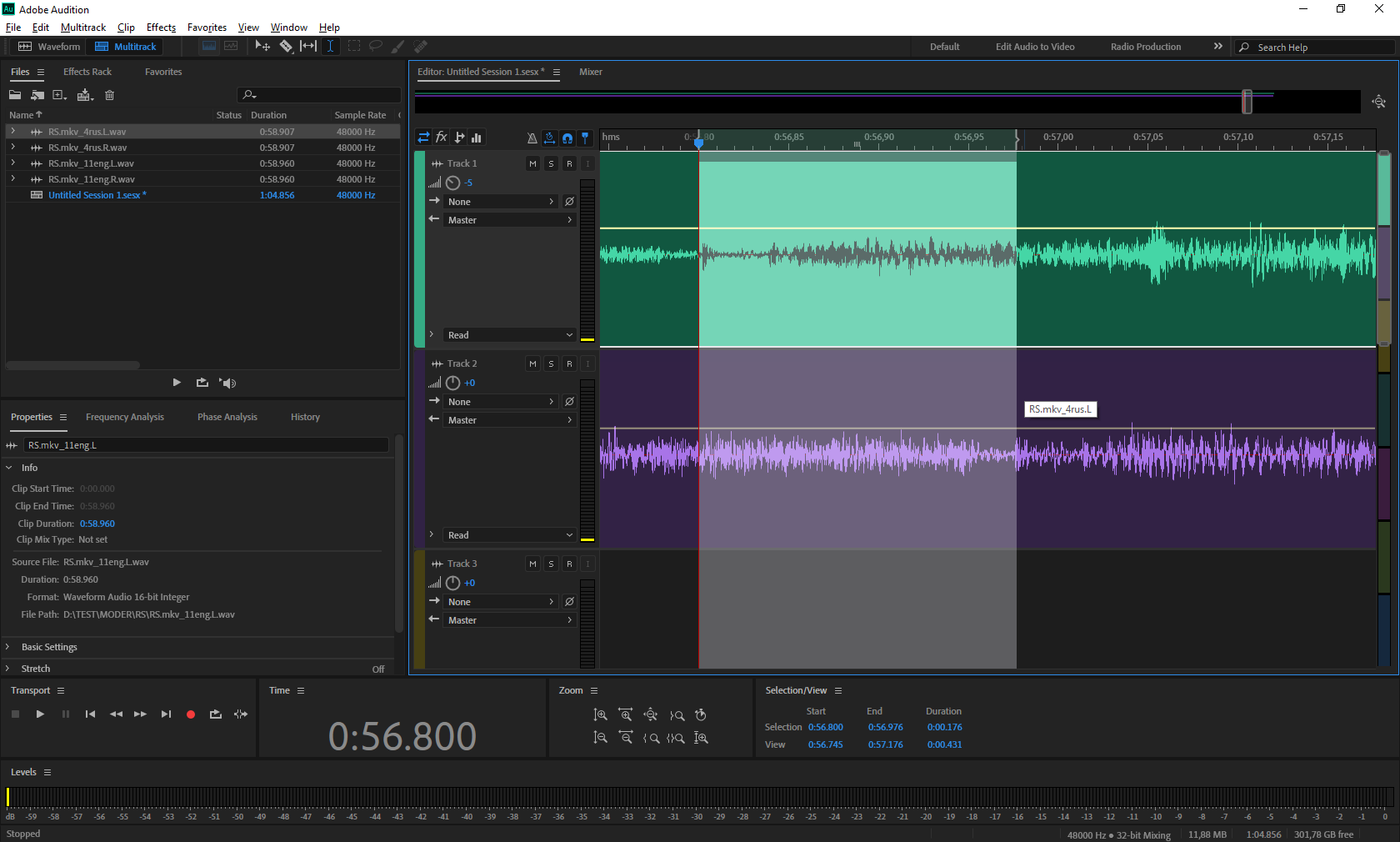Switch to Frequency Analysis tab
Viewport: 1400px width, 842px height.
pyautogui.click(x=125, y=417)
